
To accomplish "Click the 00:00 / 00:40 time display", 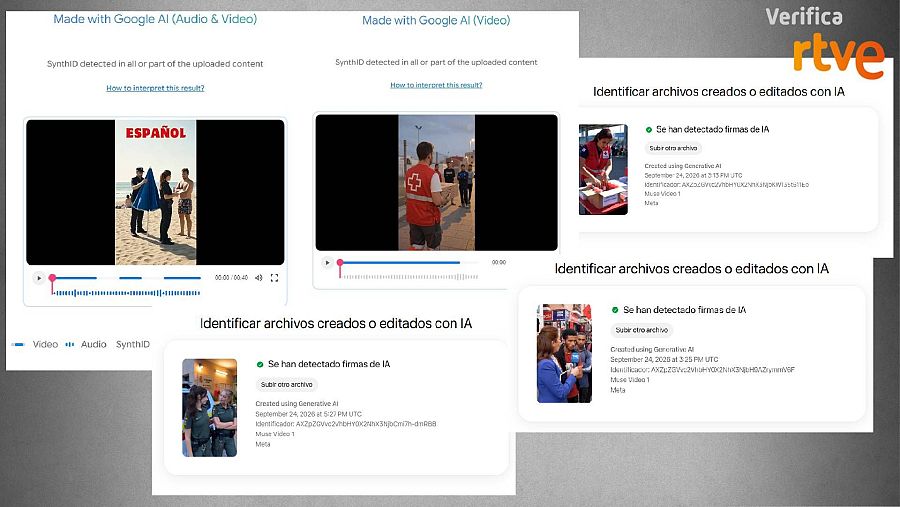I will [x=231, y=278].
